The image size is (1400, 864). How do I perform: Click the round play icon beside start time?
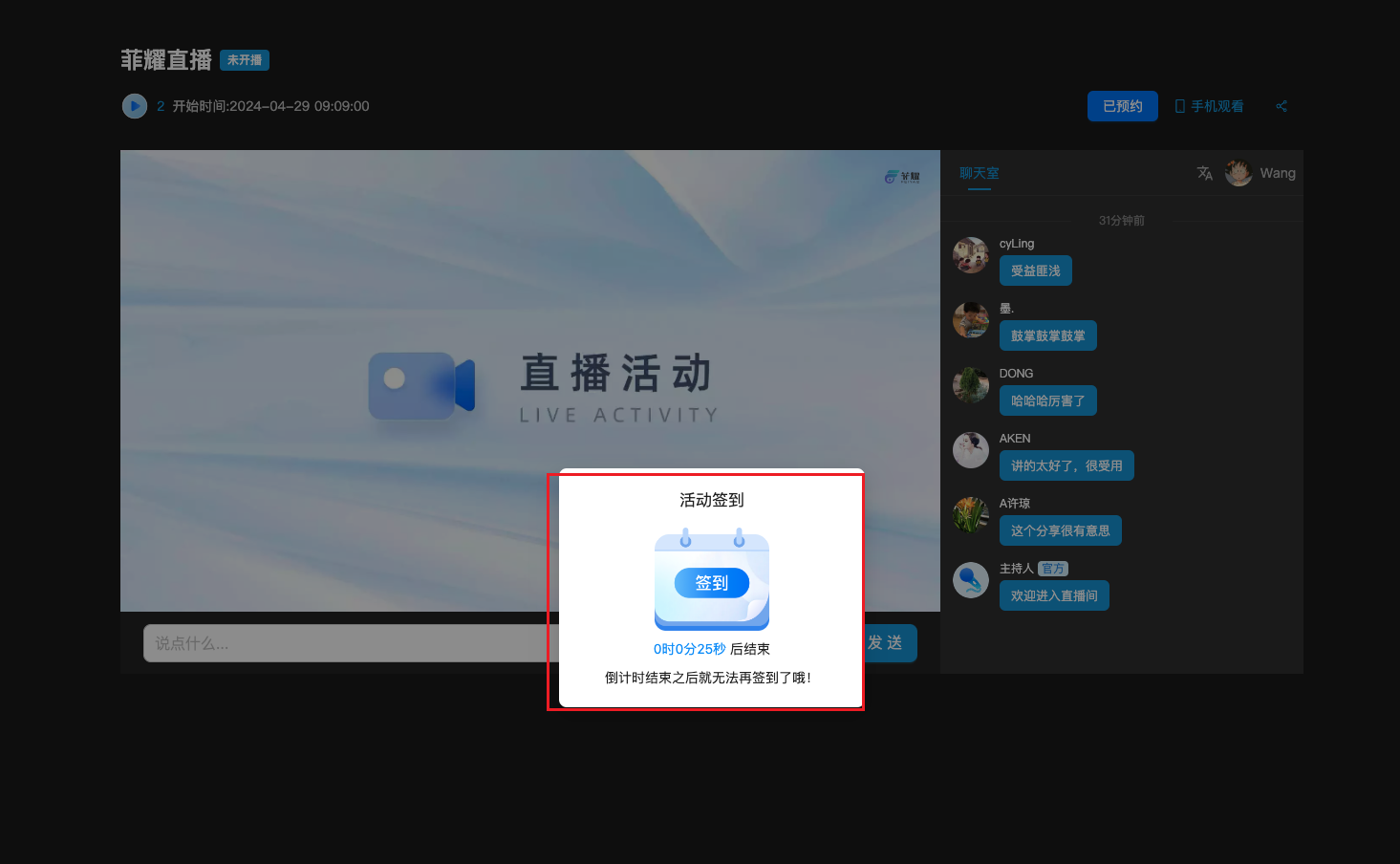[x=135, y=106]
